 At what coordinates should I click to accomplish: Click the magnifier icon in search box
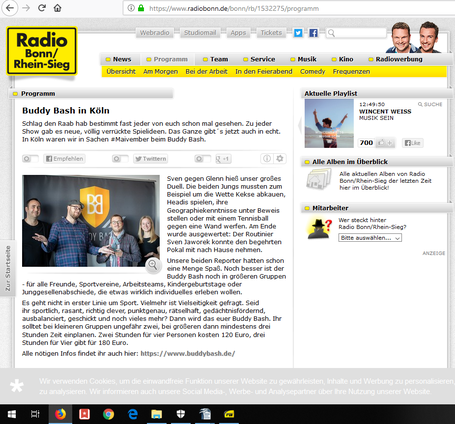click(331, 33)
